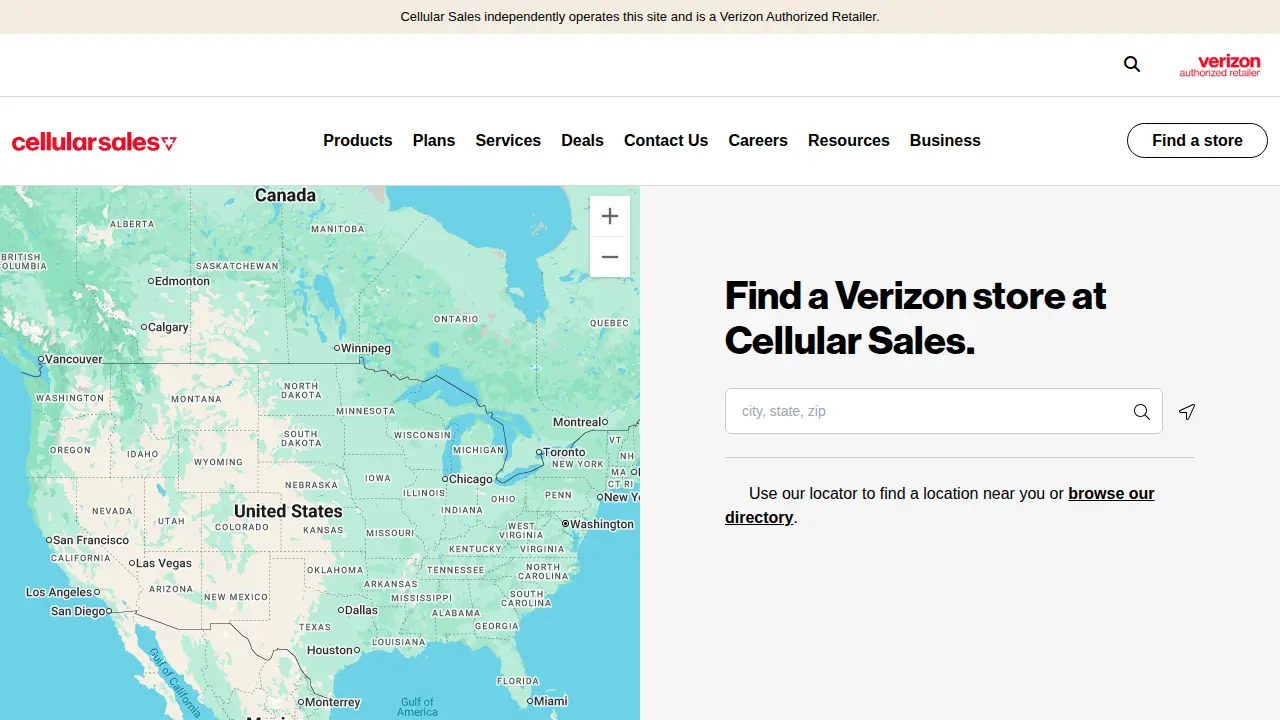
Task: Open the Deals menu
Action: coord(582,141)
